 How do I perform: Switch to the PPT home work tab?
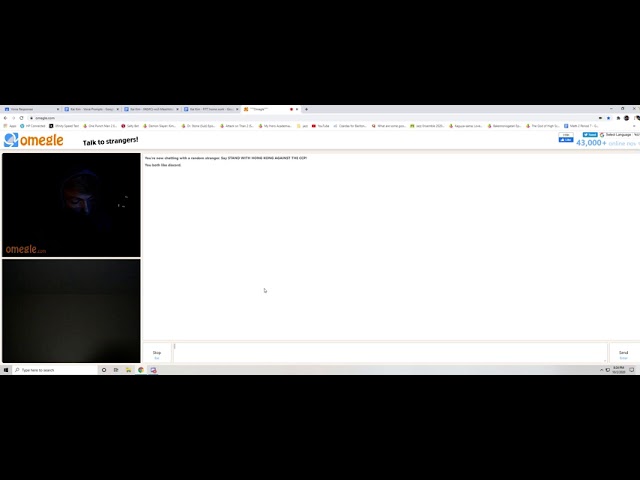[211, 109]
